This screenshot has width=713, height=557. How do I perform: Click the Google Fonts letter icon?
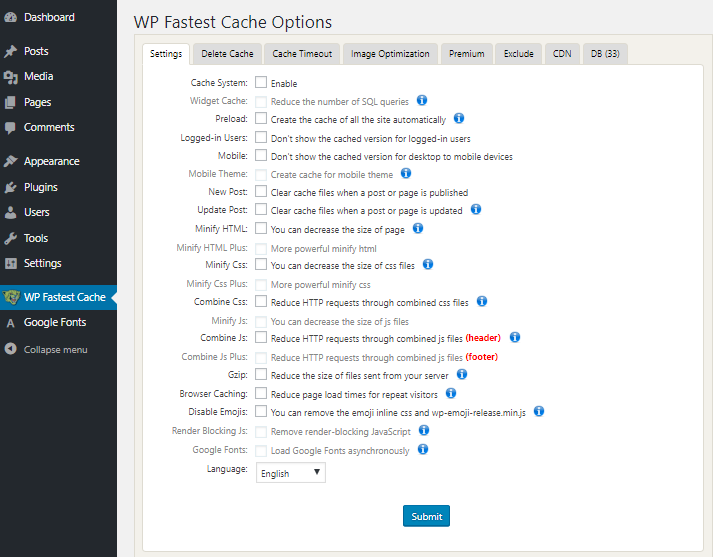coord(10,323)
